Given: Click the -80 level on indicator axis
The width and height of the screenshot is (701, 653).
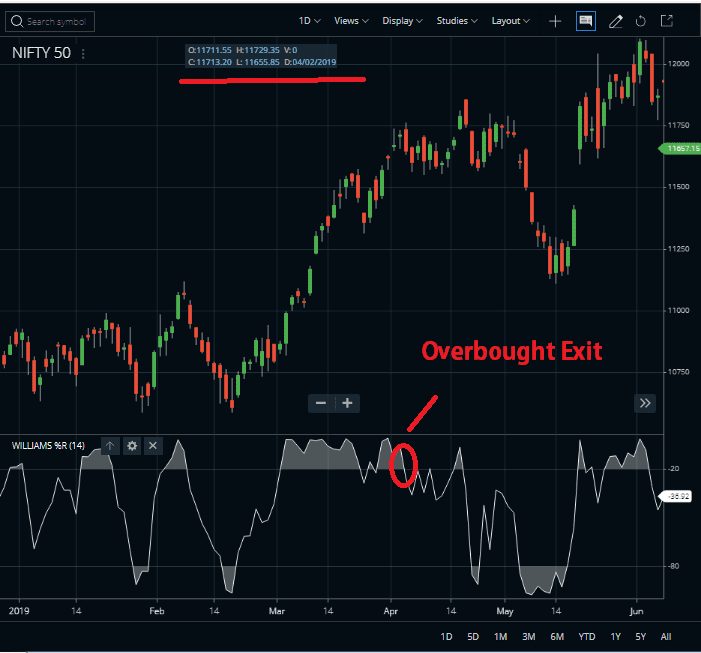Looking at the screenshot, I should click(x=674, y=566).
